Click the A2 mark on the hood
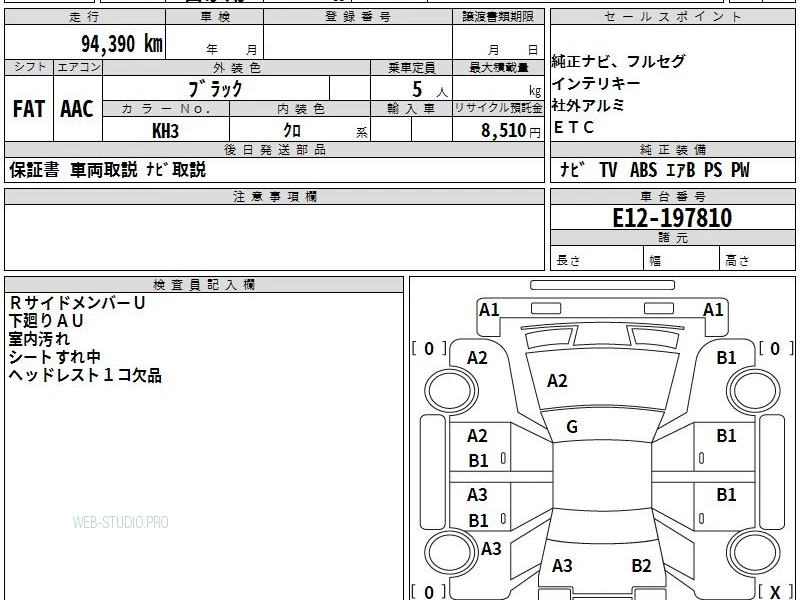 click(557, 381)
